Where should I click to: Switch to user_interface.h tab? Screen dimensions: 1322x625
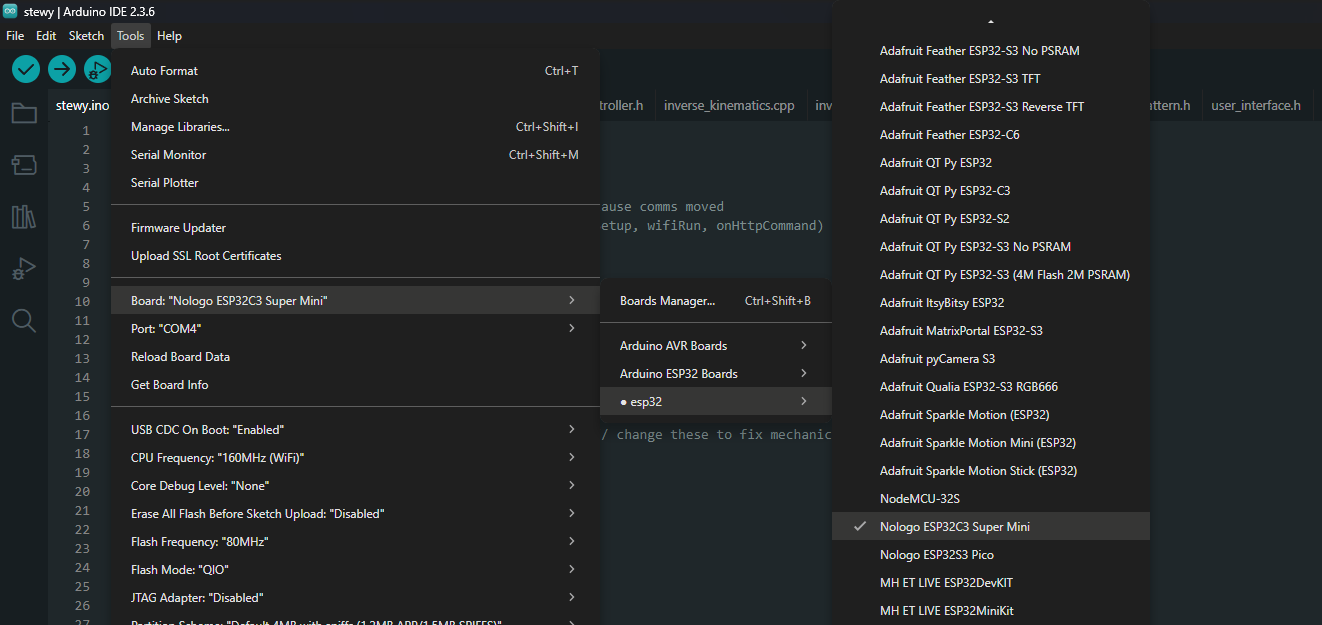(x=1256, y=105)
